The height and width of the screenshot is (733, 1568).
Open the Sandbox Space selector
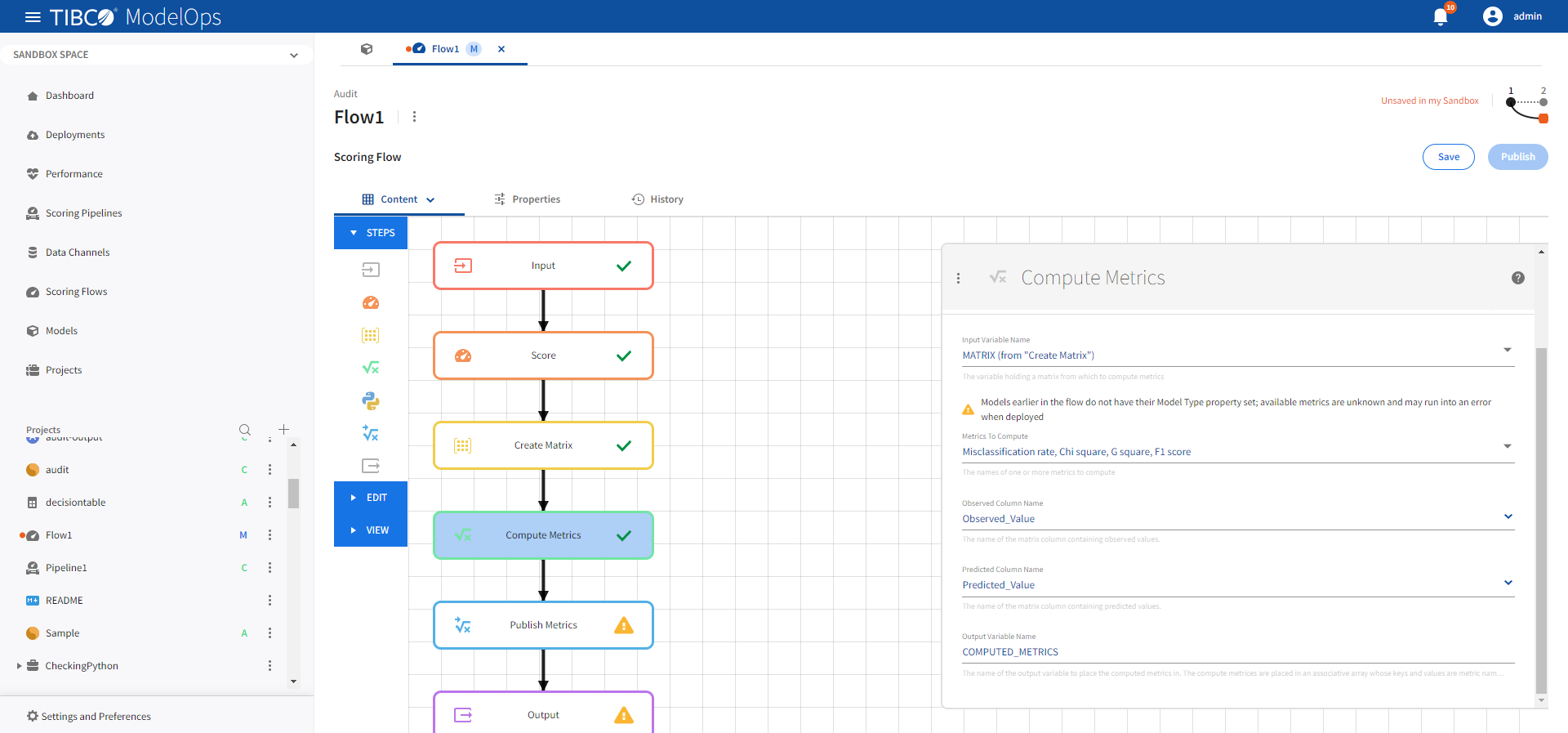pos(155,55)
